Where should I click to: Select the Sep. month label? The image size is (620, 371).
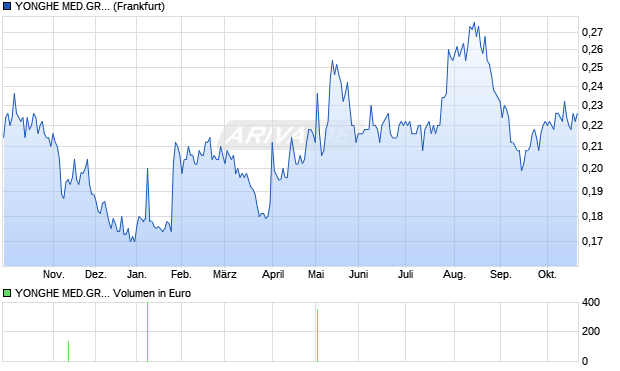(x=501, y=274)
